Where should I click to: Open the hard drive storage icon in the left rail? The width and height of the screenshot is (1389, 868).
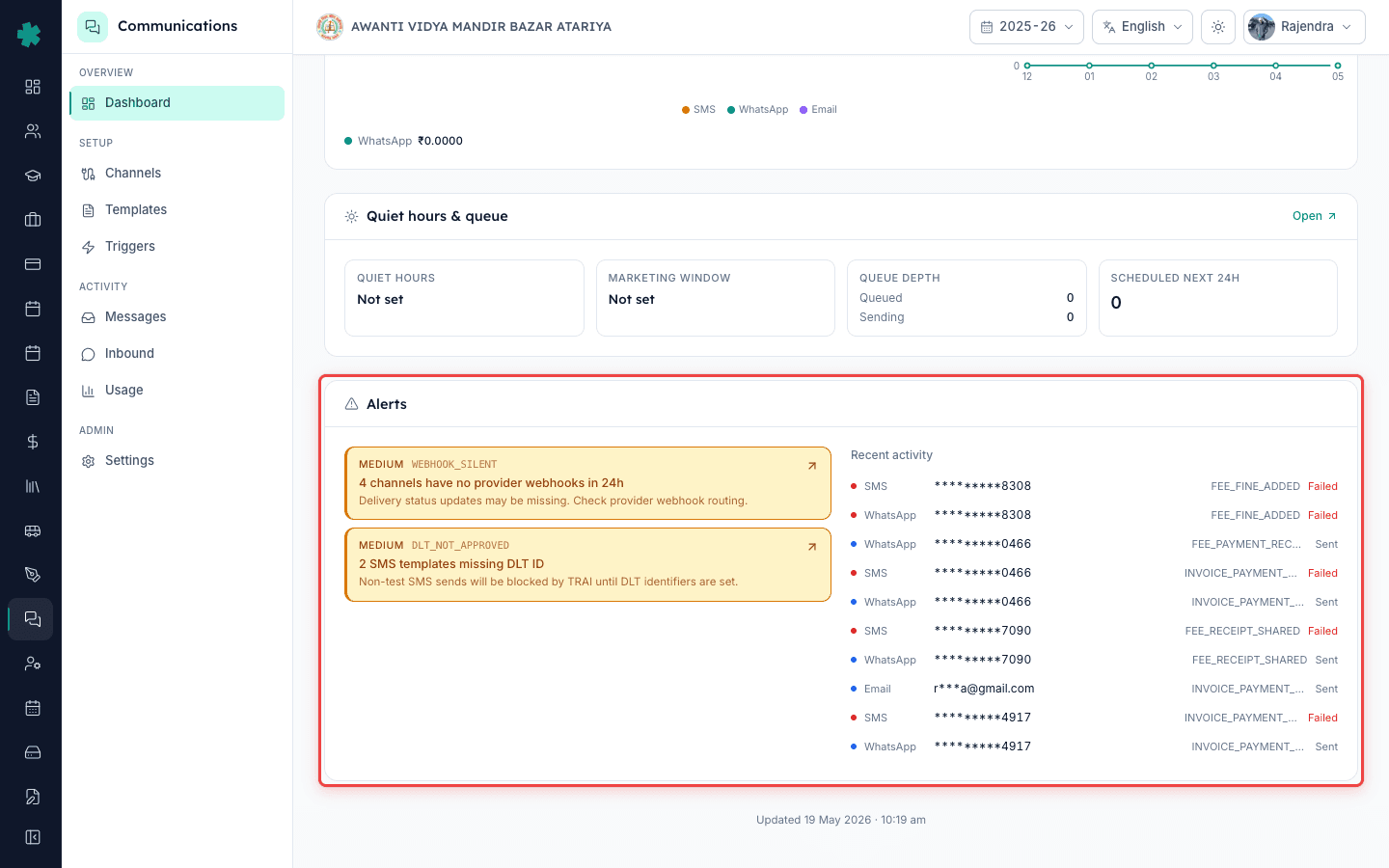point(33,752)
